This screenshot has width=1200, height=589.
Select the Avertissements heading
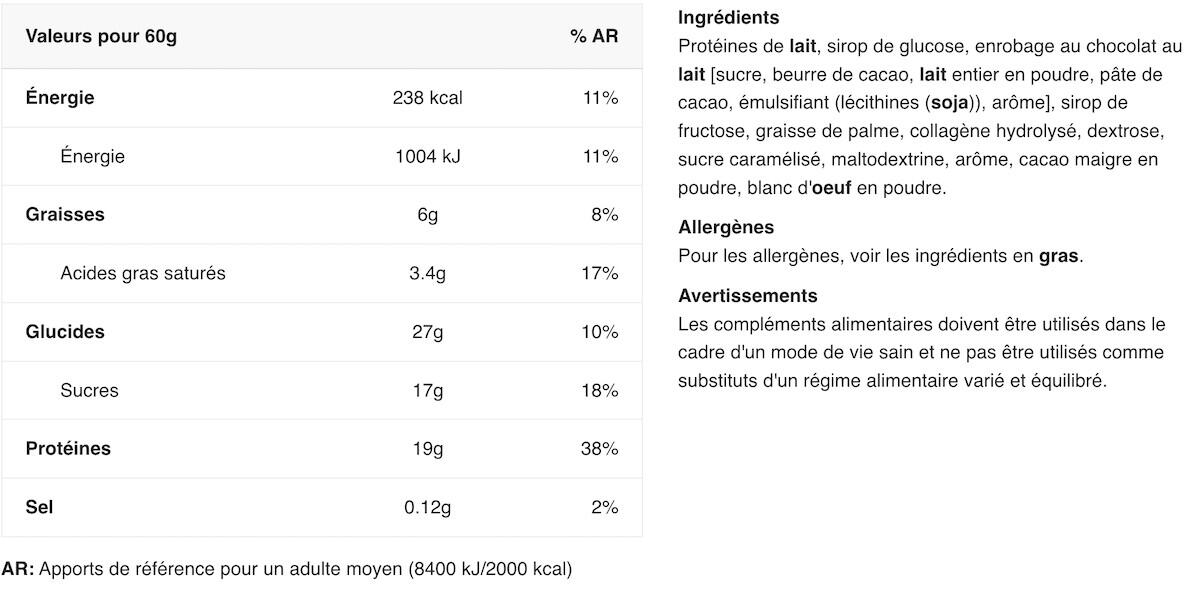pos(748,296)
